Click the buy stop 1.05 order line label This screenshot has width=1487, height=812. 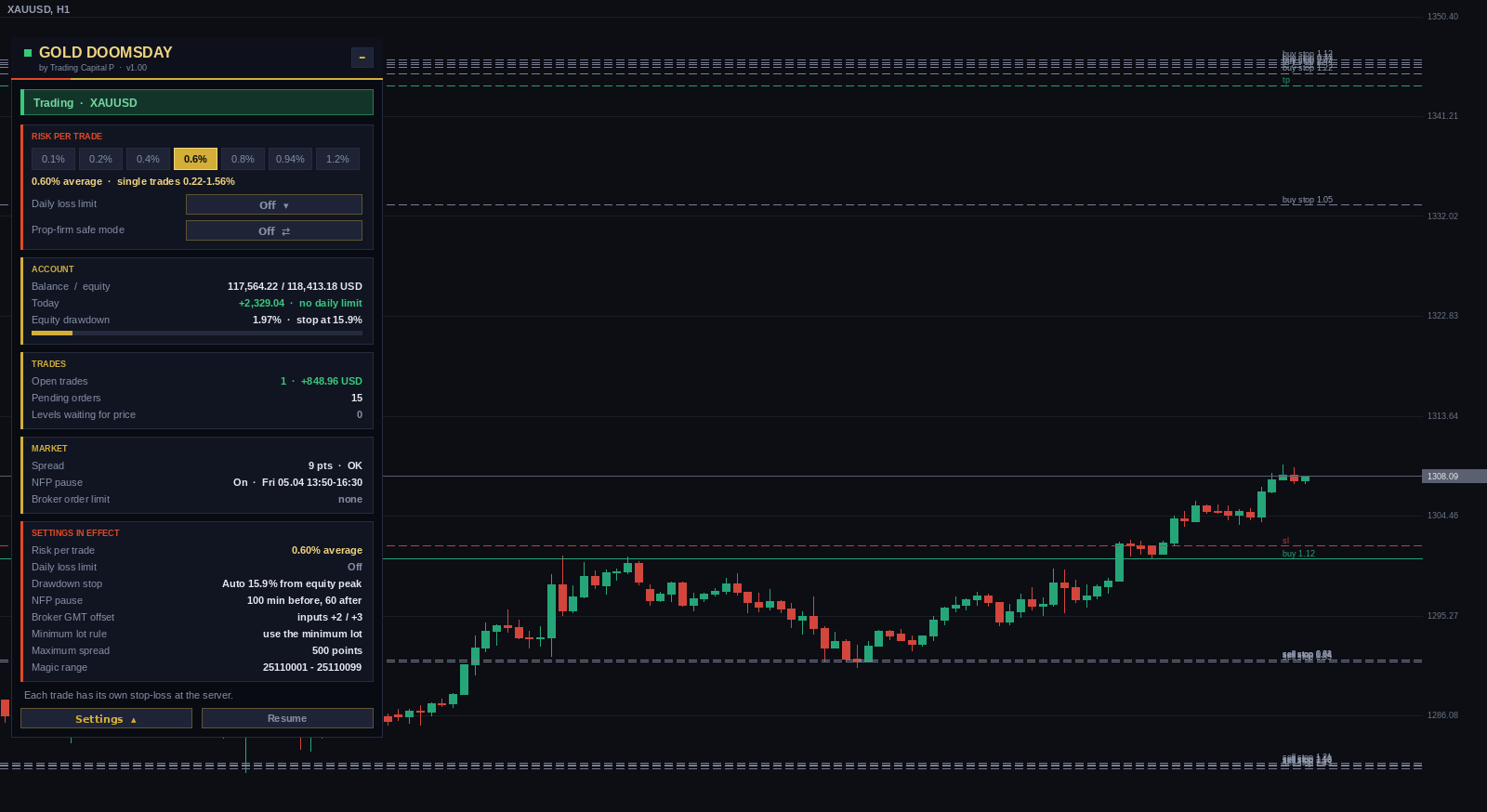(1307, 200)
